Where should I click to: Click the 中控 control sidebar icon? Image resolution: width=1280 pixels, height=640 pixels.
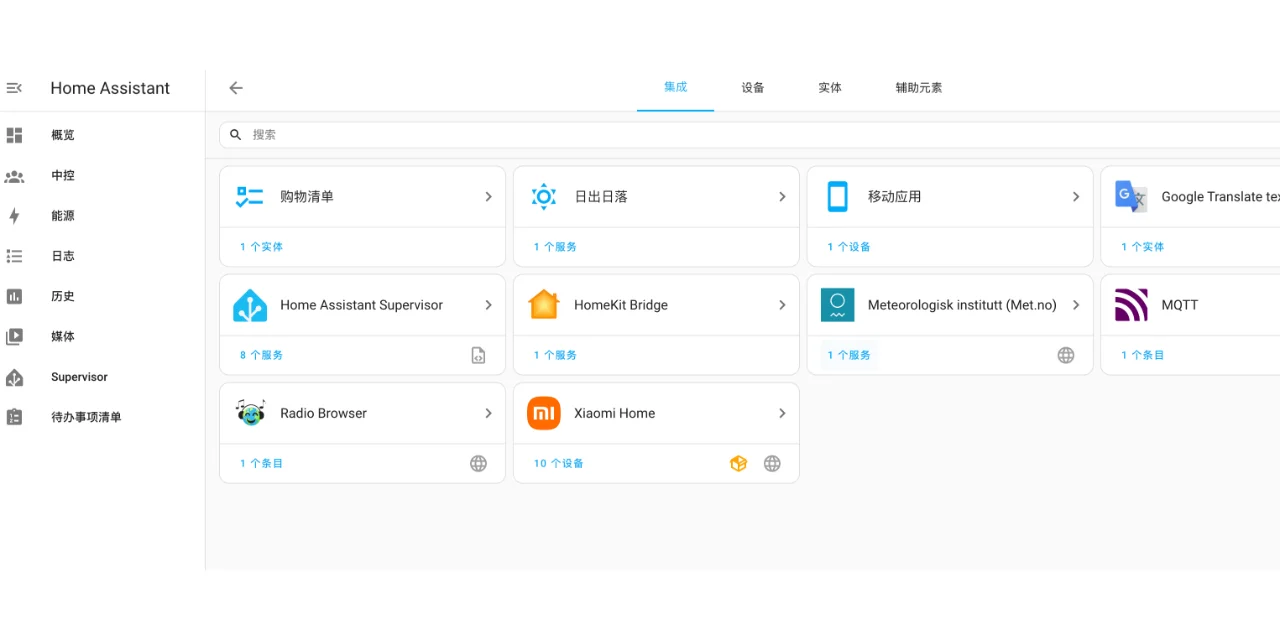(x=14, y=176)
